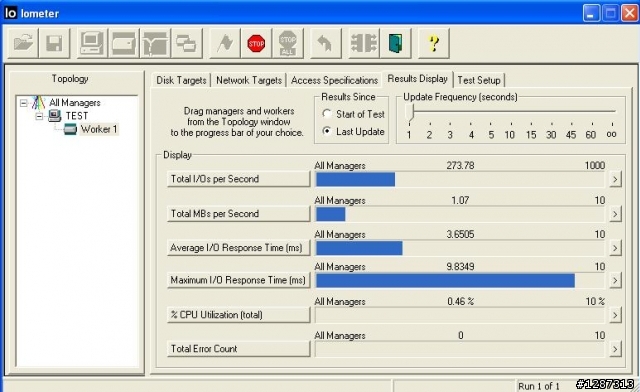The width and height of the screenshot is (640, 392).
Task: Click the 0.46 % CPU value
Action: pos(460,301)
